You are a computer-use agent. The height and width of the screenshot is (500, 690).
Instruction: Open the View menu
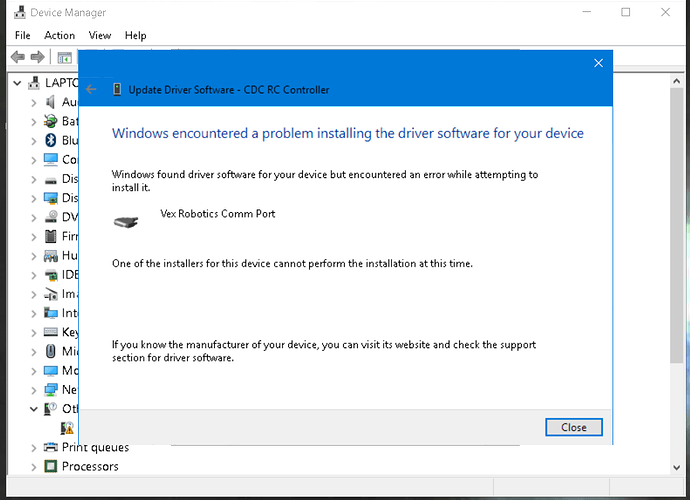pyautogui.click(x=100, y=35)
